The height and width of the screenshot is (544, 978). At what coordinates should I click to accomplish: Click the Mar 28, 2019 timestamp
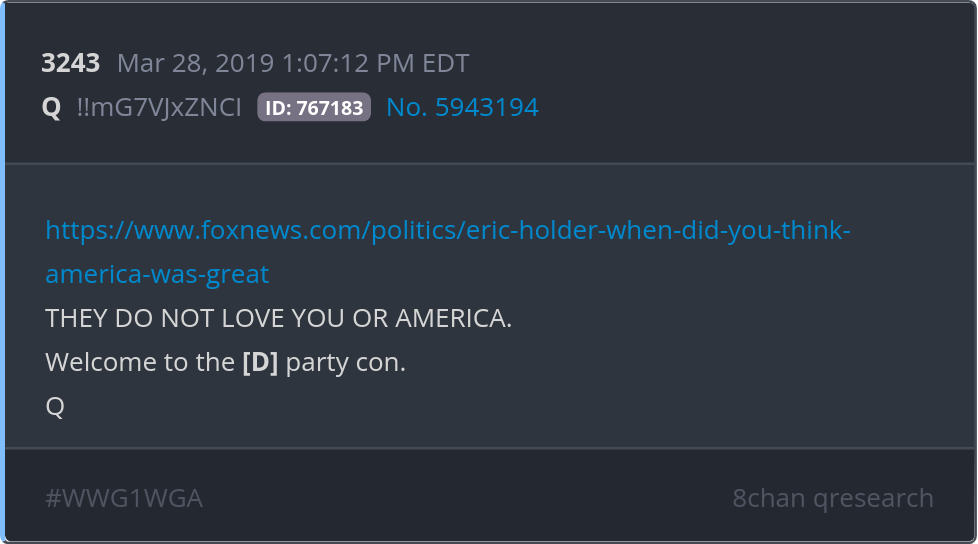(x=293, y=63)
